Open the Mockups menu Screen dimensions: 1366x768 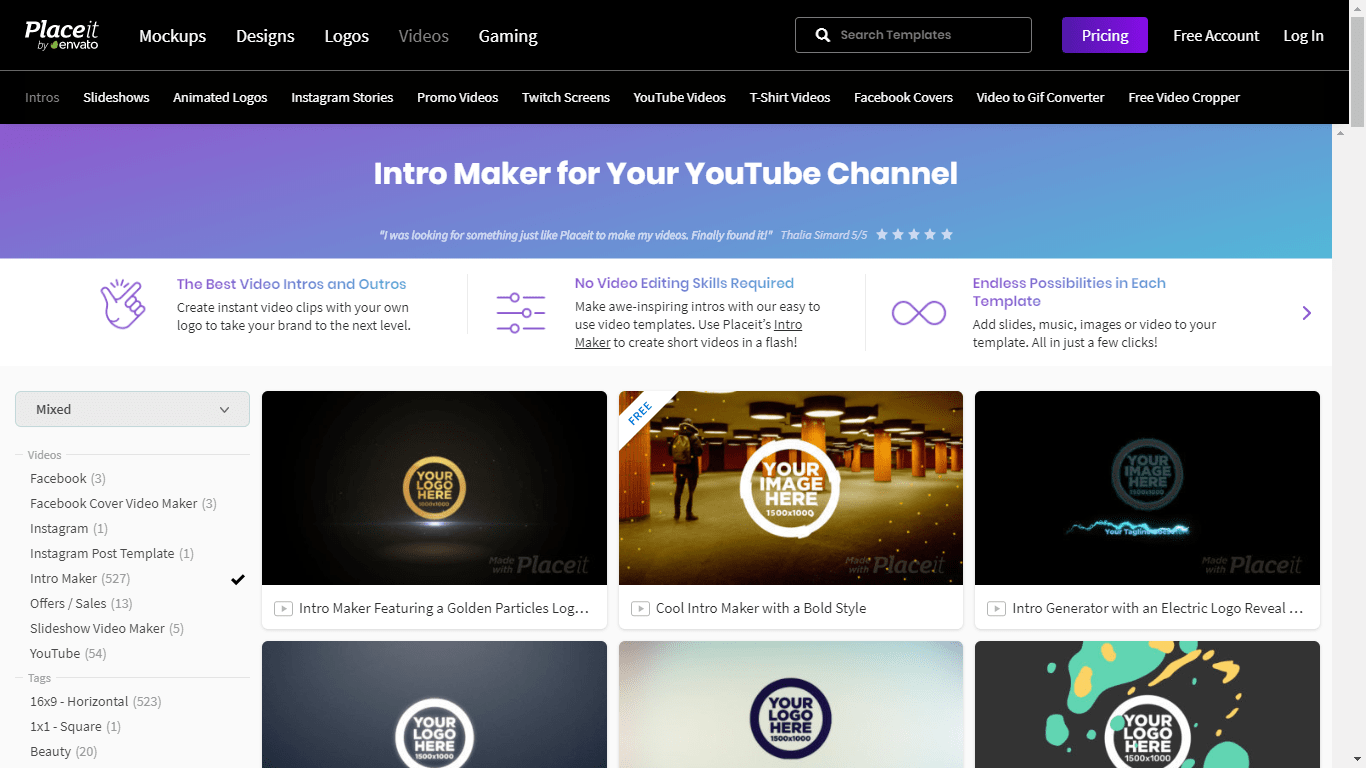[x=172, y=36]
